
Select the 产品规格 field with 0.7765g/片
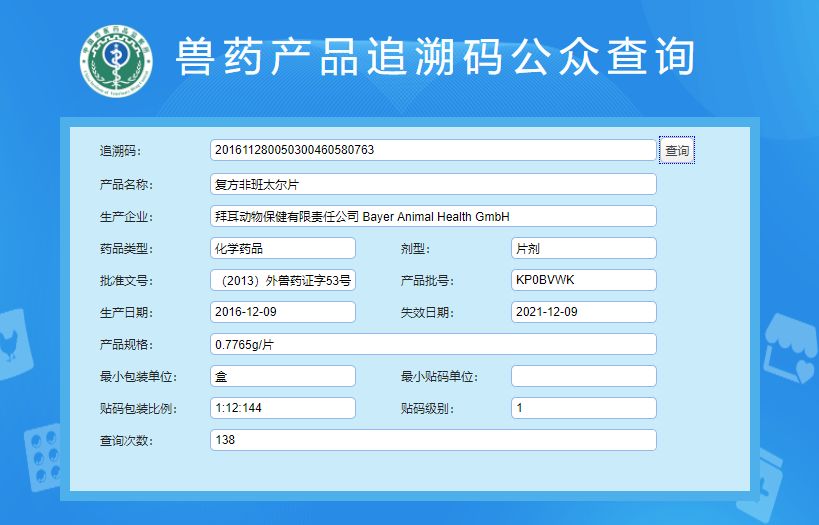pos(433,344)
